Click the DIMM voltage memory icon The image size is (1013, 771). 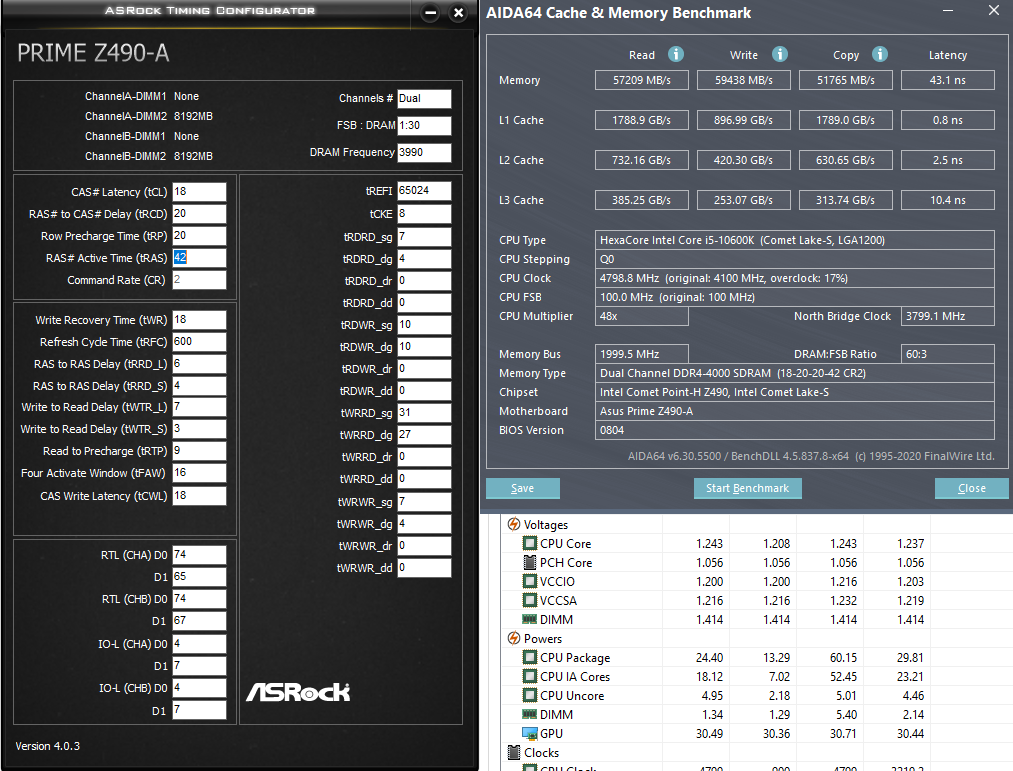click(530, 619)
